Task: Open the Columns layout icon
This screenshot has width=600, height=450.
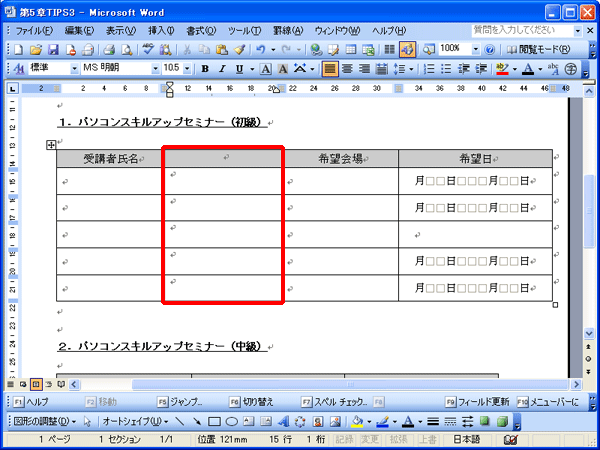Action: 390,49
